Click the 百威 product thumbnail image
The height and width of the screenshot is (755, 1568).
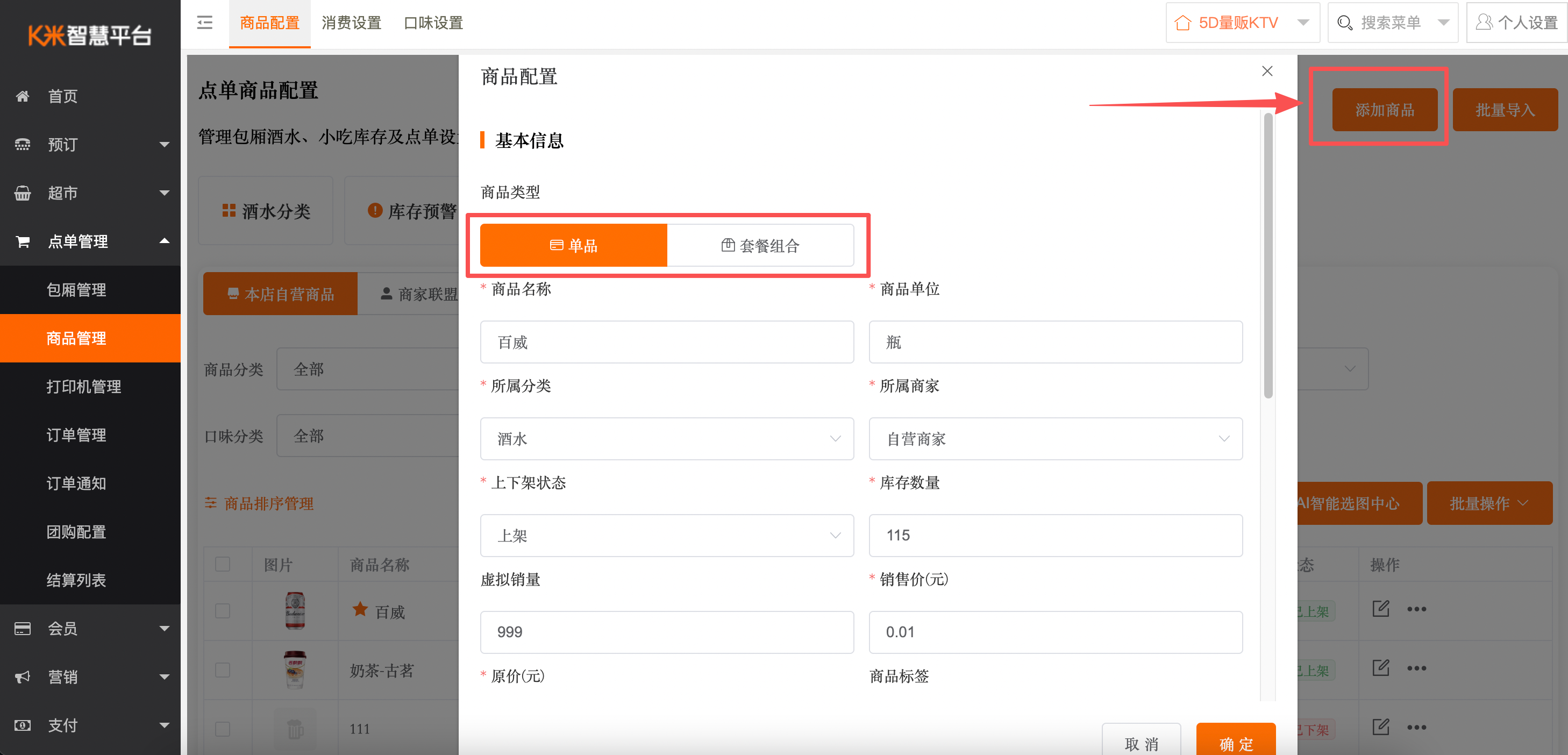coord(295,611)
